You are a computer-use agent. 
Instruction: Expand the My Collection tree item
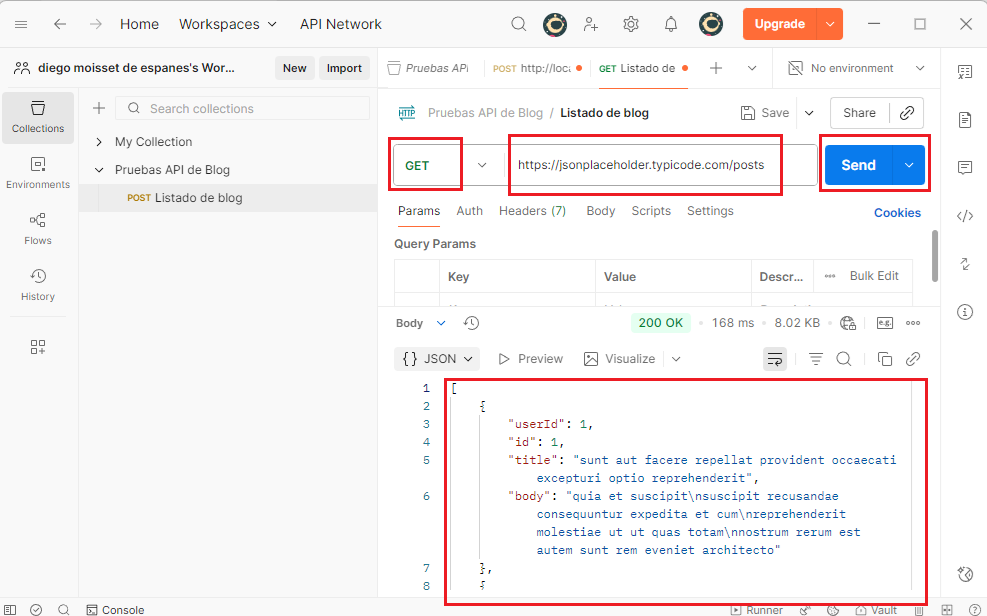point(99,142)
